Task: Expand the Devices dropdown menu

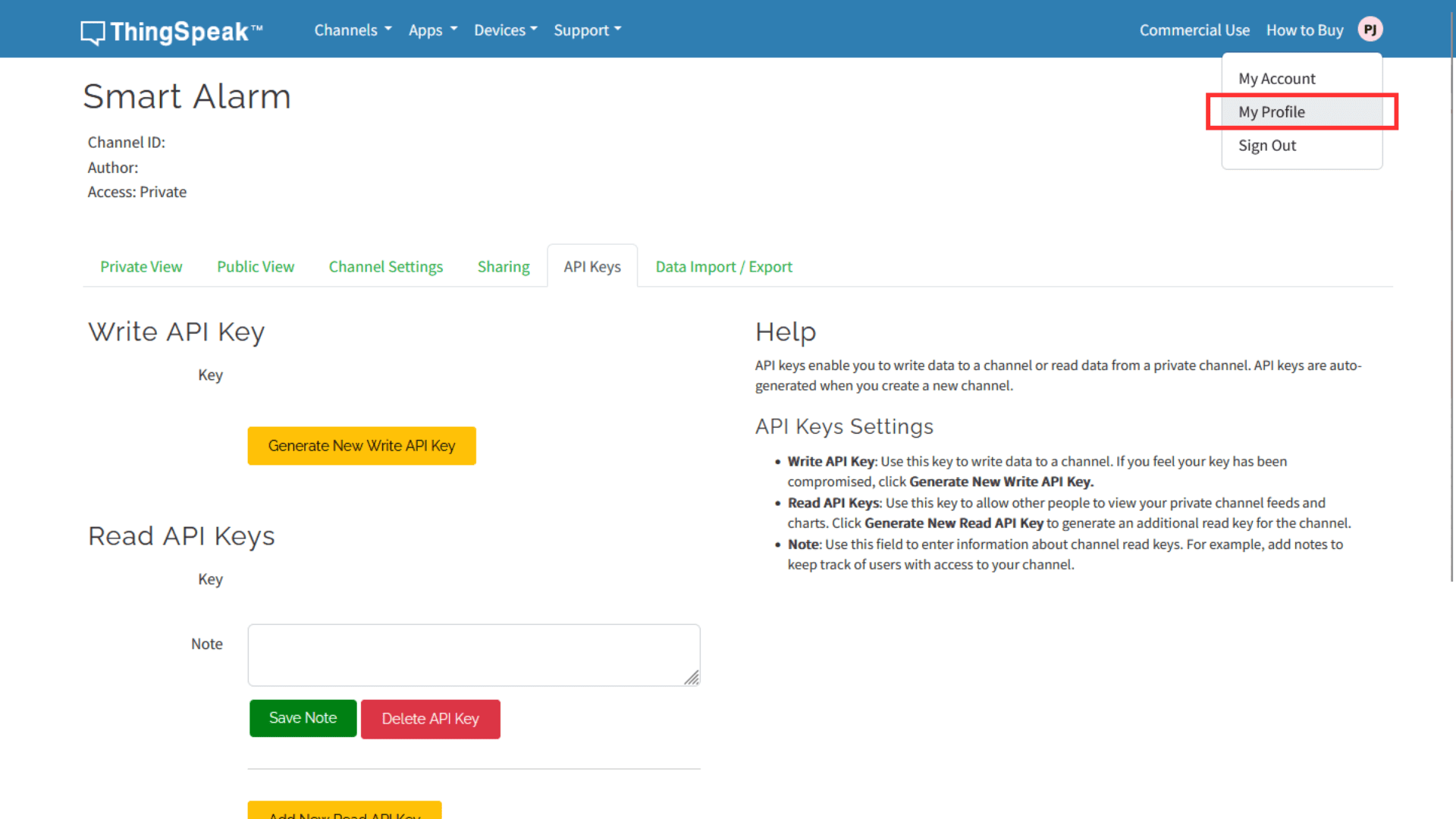Action: (506, 30)
